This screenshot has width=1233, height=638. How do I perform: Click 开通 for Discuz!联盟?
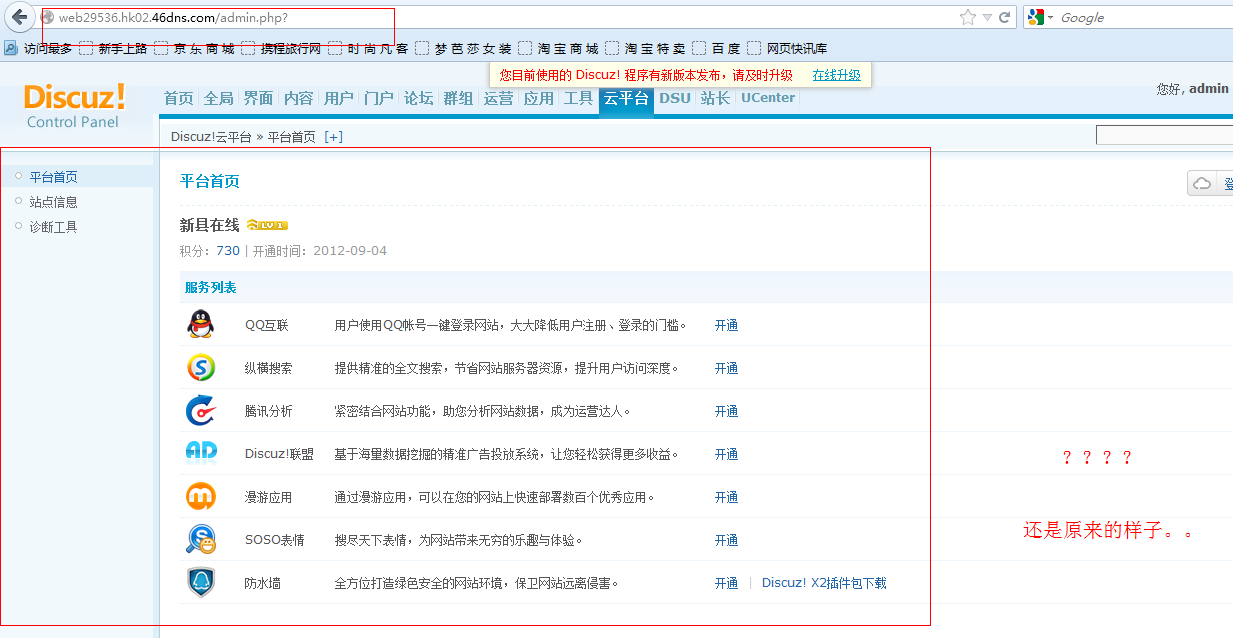(726, 454)
